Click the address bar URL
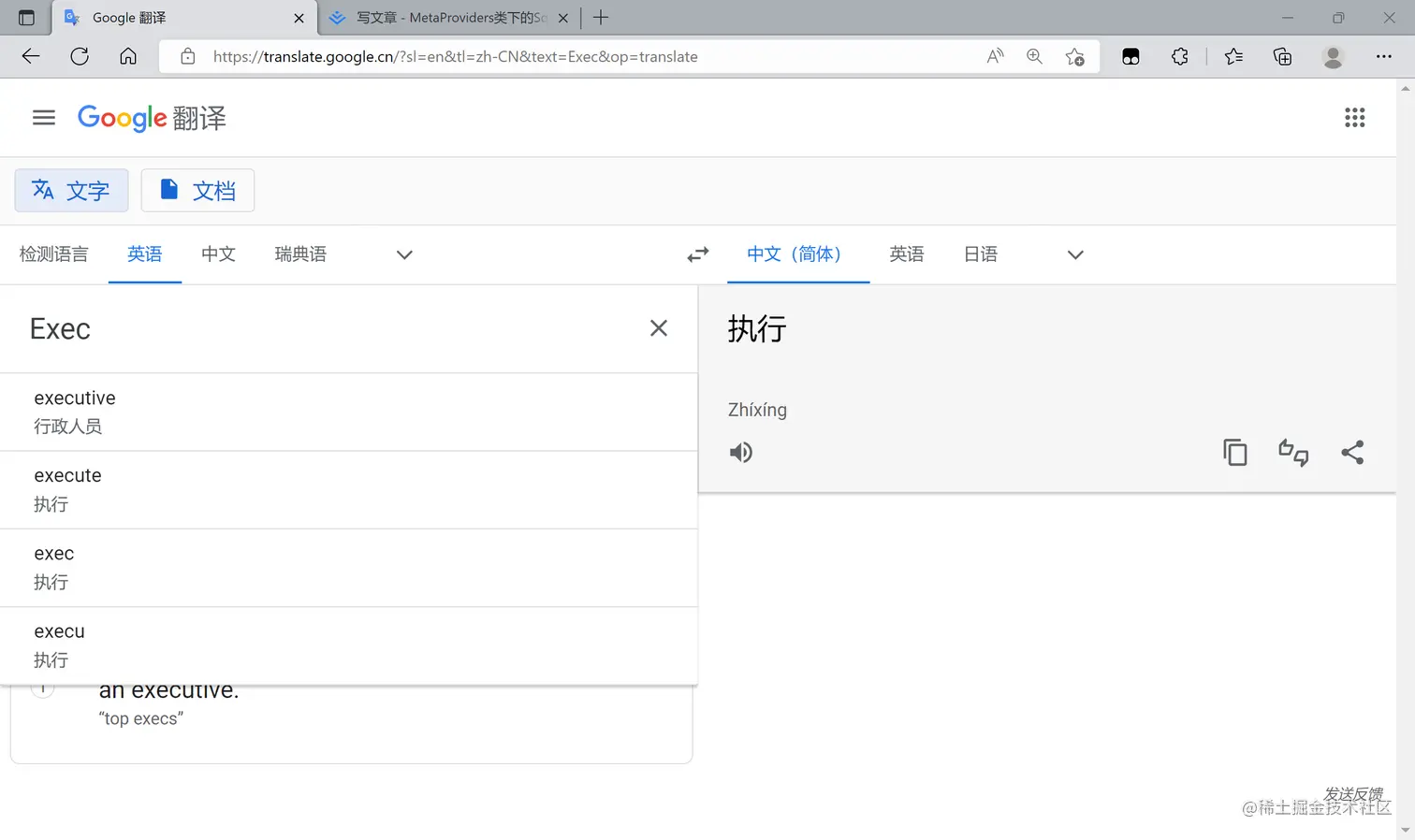This screenshot has height=840, width=1415. point(456,57)
